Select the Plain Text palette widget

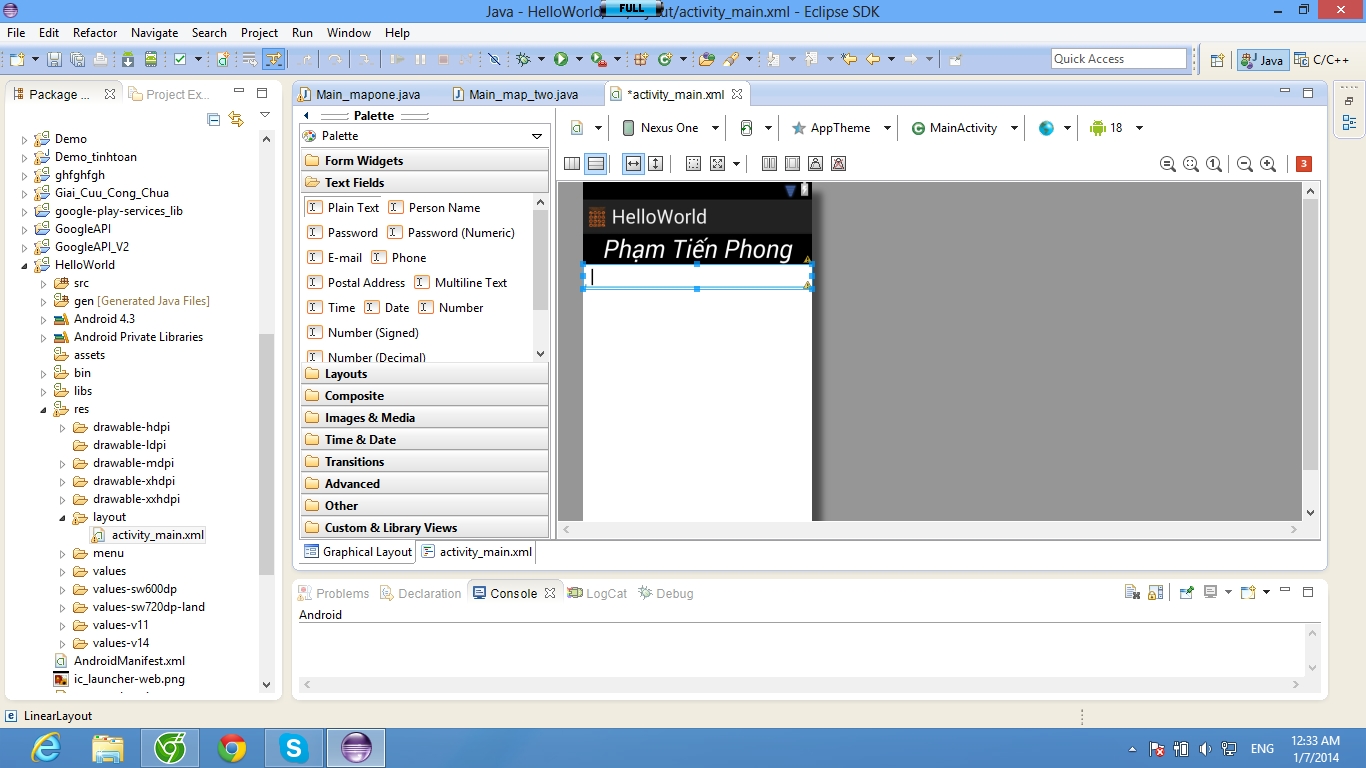pos(343,208)
